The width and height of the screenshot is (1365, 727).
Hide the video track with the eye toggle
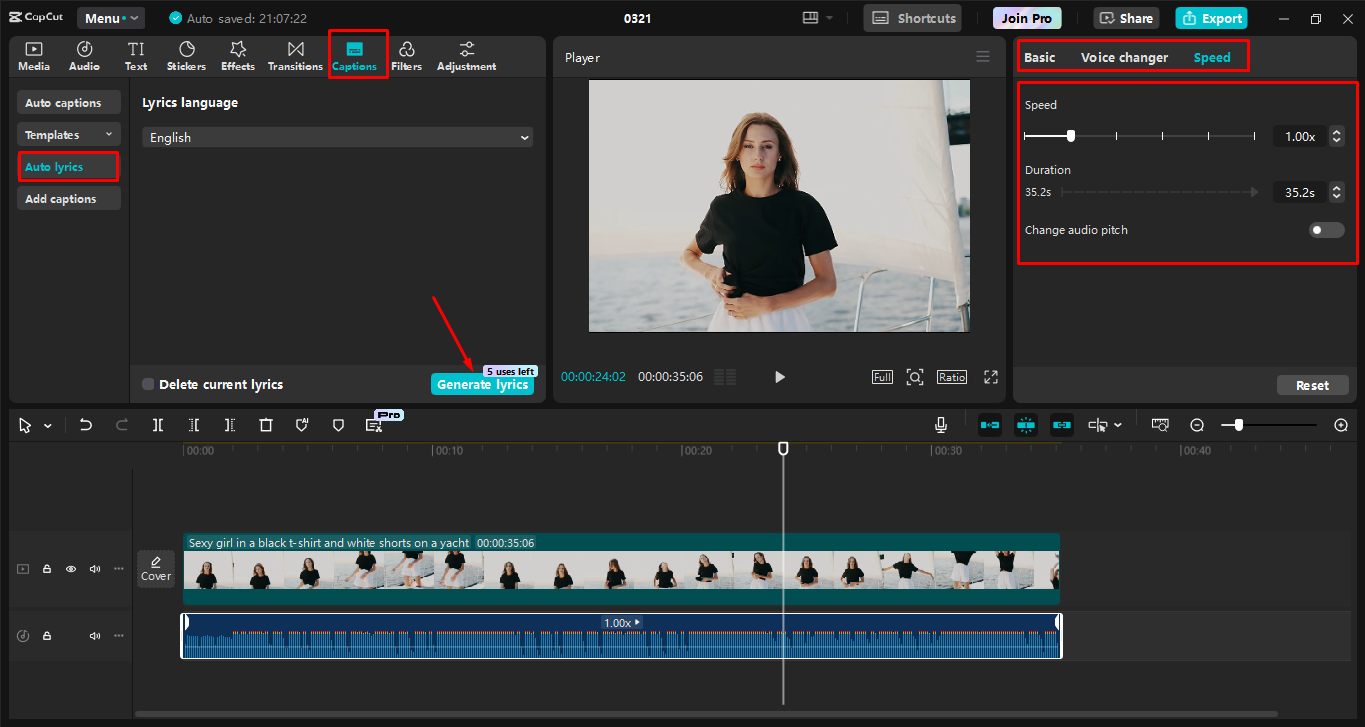tap(70, 568)
